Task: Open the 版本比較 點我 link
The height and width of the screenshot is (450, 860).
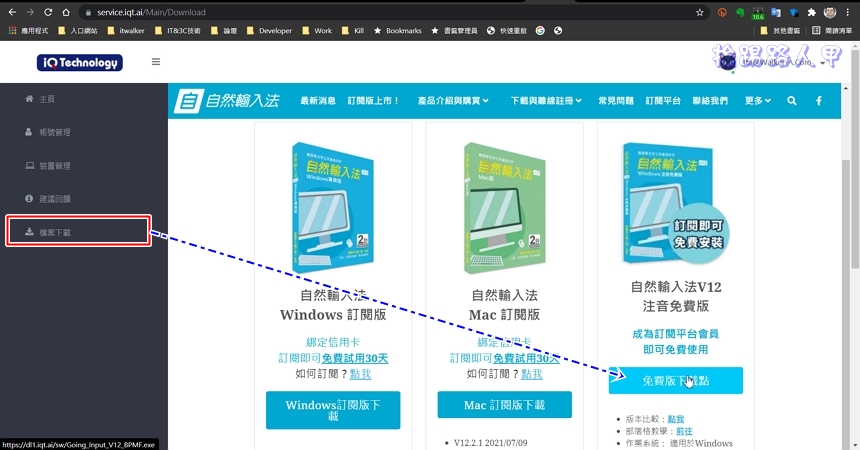Action: (x=676, y=419)
